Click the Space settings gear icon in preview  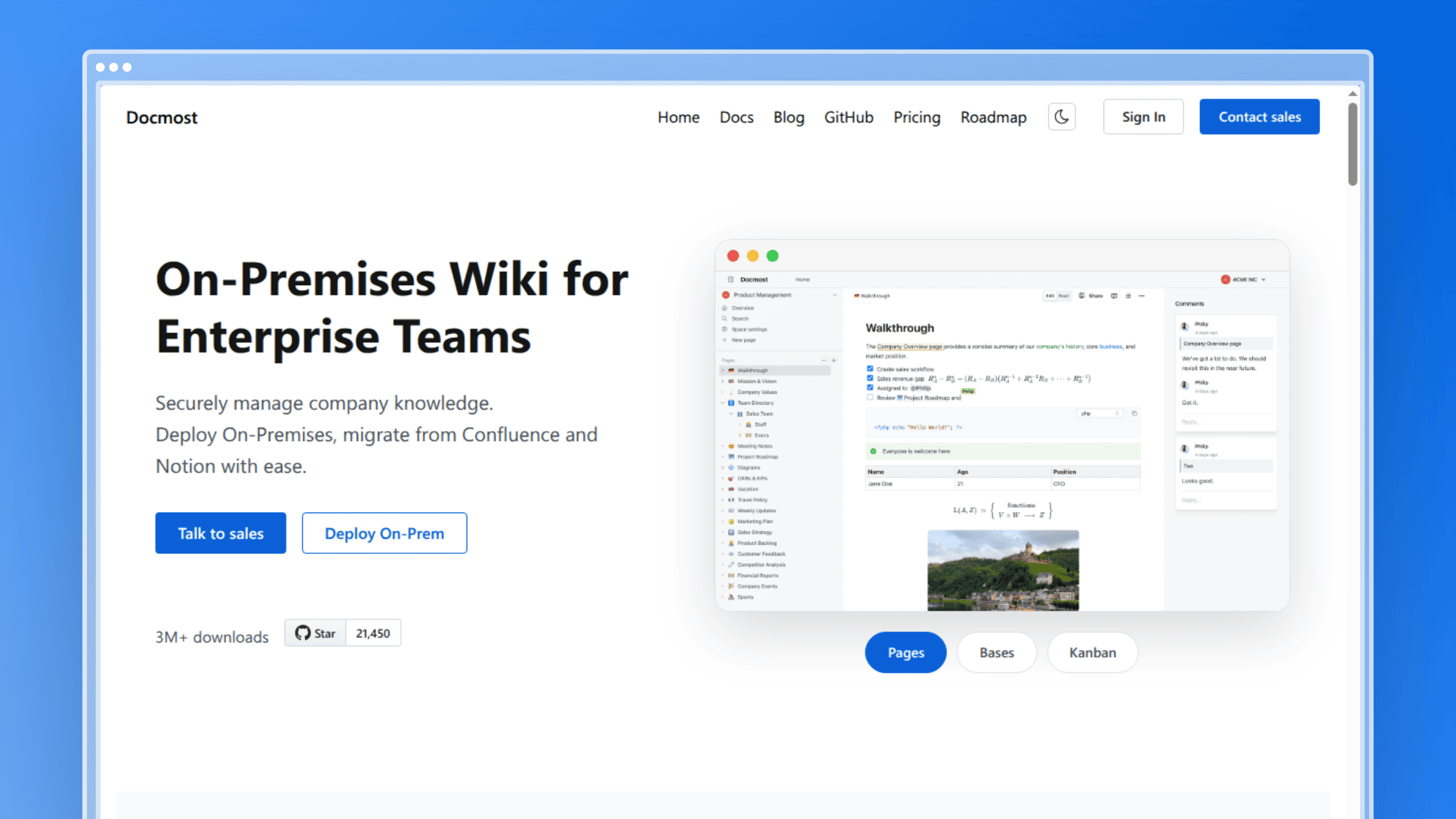724,329
